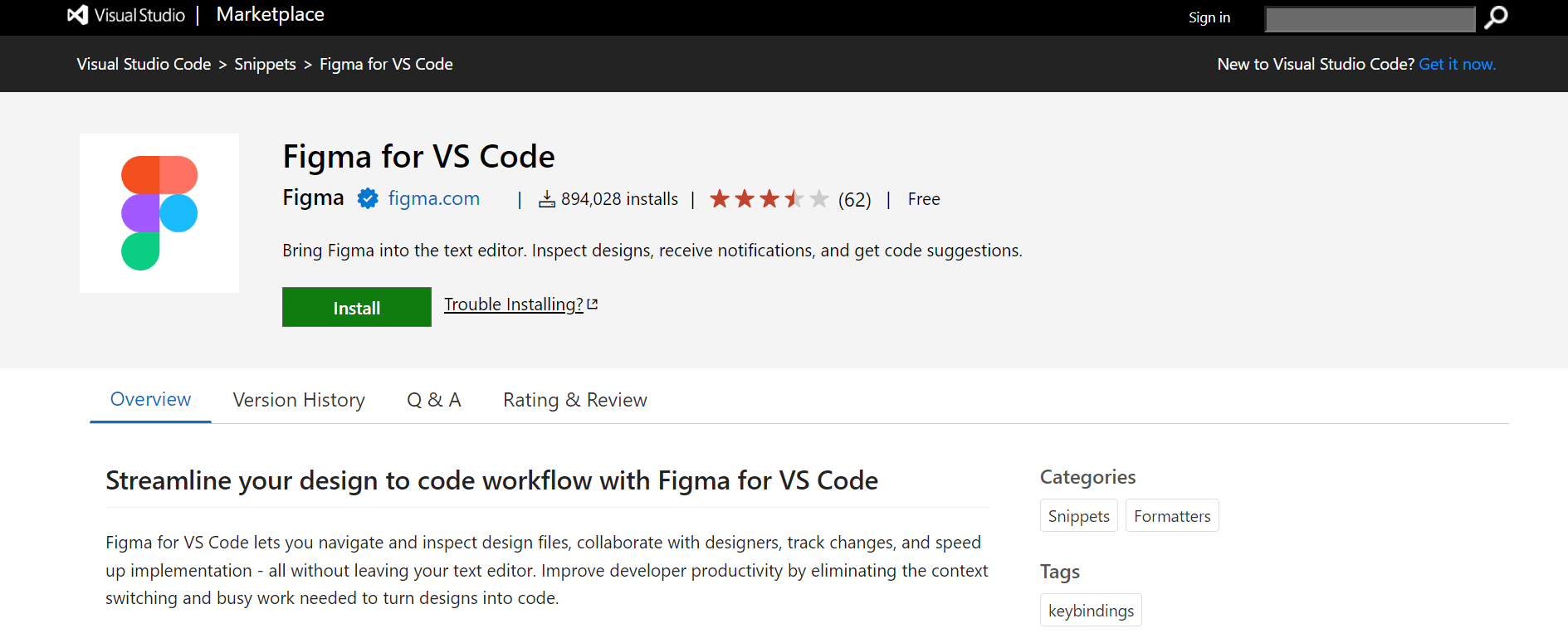
Task: Click the installs download icon
Action: coord(546,199)
